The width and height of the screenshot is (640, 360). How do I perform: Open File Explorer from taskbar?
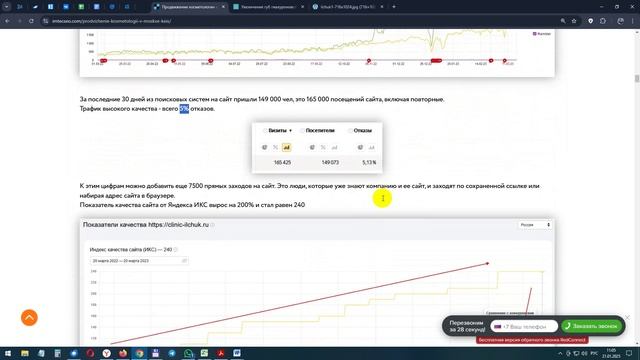coord(25,353)
